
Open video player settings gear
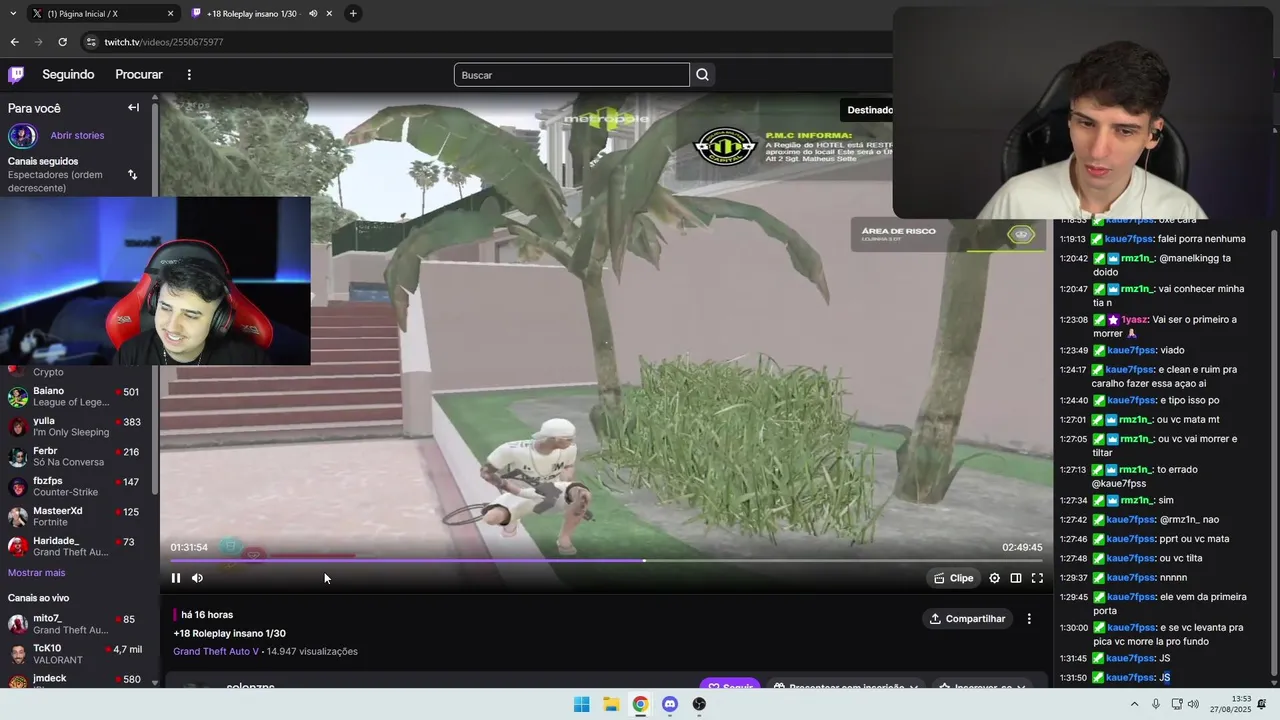click(994, 578)
